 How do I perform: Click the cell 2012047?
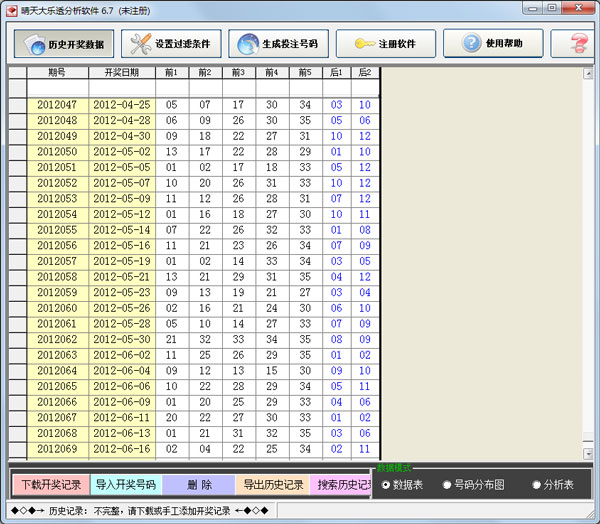pyautogui.click(x=57, y=105)
